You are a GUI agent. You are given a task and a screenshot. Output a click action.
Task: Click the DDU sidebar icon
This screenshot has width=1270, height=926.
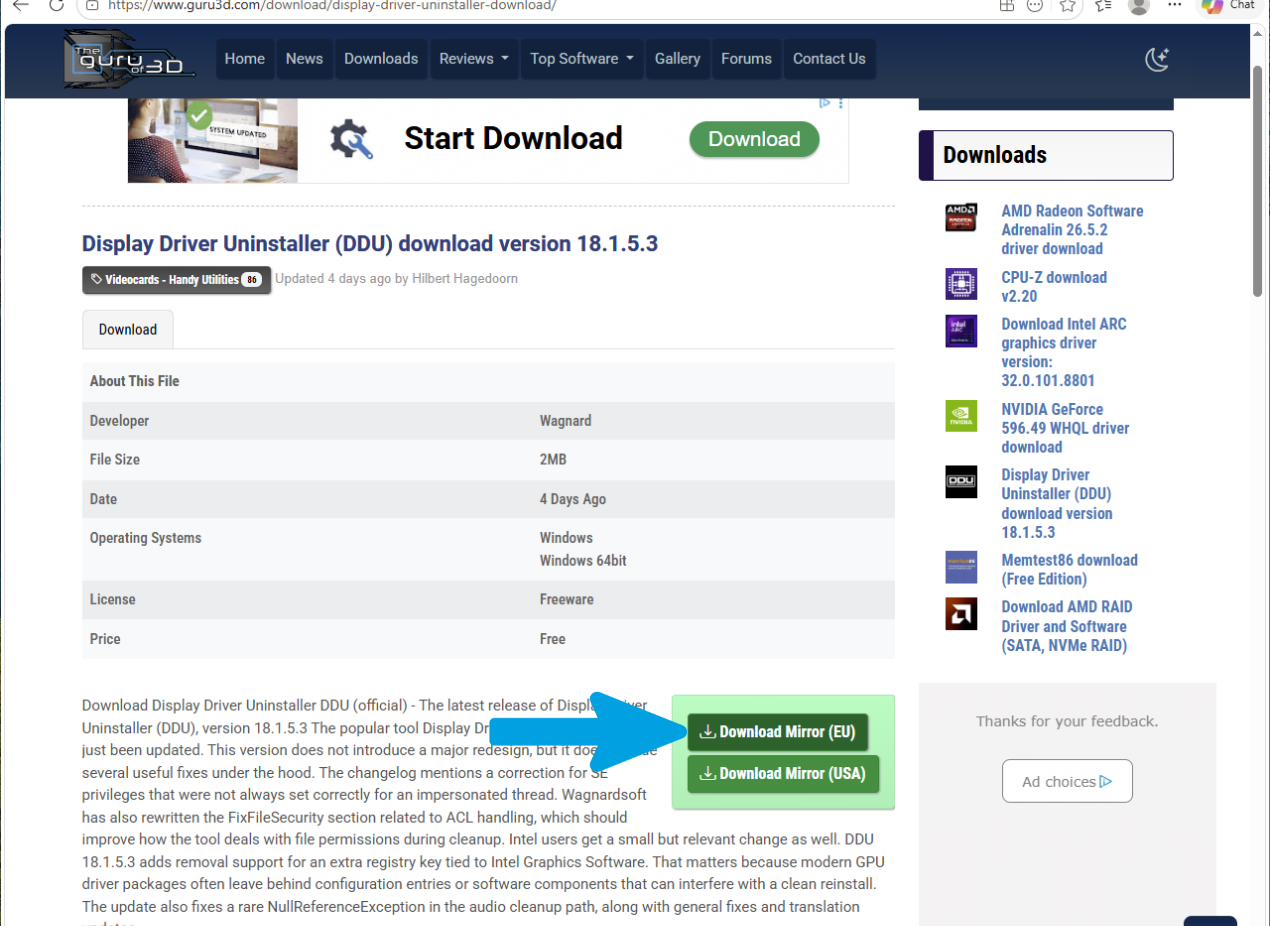click(961, 482)
